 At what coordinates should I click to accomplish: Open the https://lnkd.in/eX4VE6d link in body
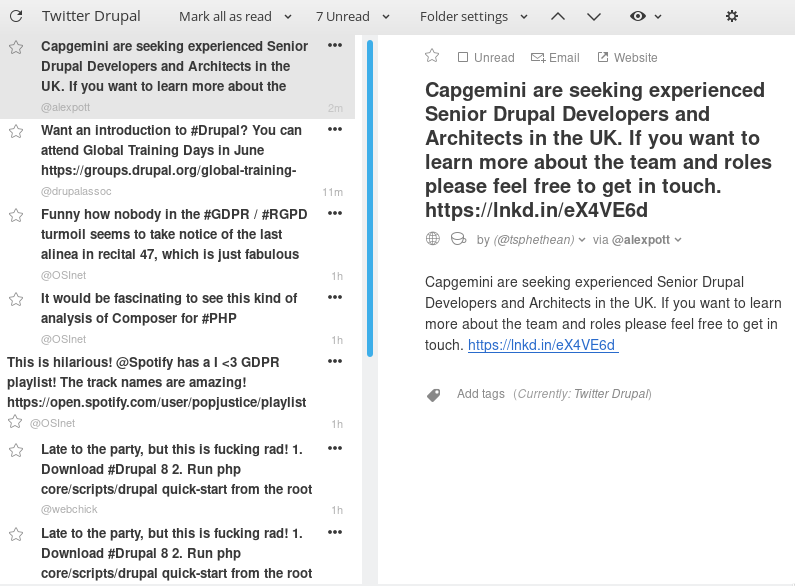pyautogui.click(x=543, y=345)
